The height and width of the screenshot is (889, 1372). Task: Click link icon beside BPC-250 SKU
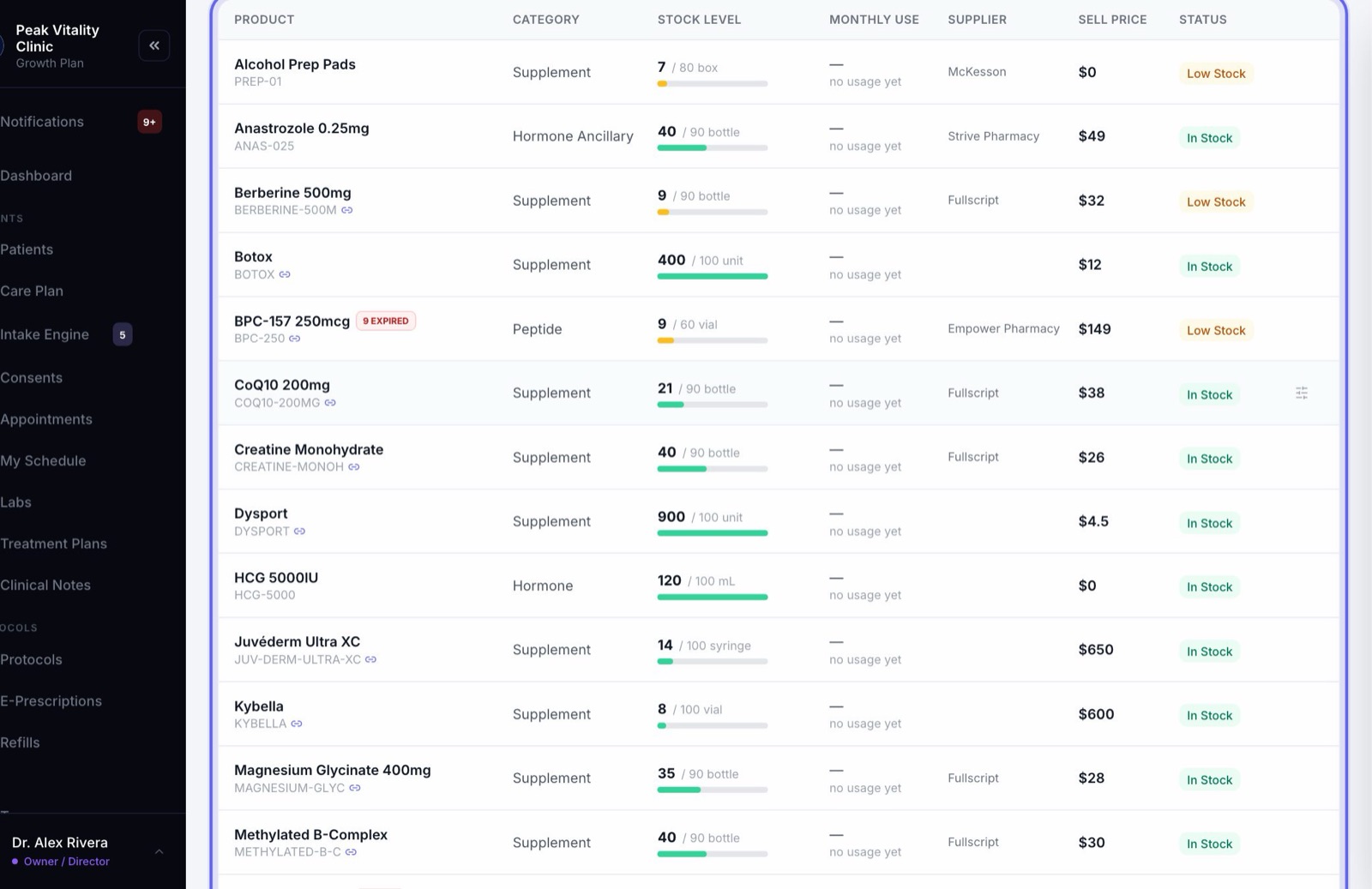click(x=295, y=339)
